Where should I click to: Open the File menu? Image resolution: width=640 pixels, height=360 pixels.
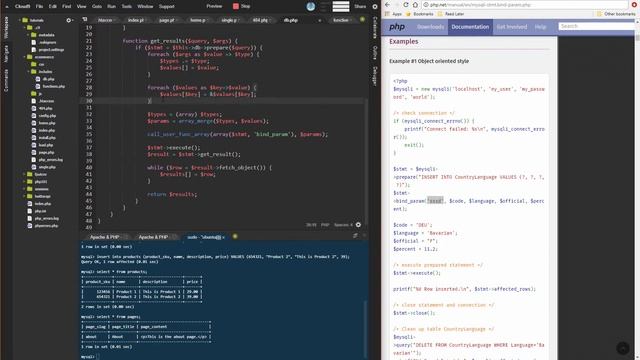pyautogui.click(x=39, y=7)
